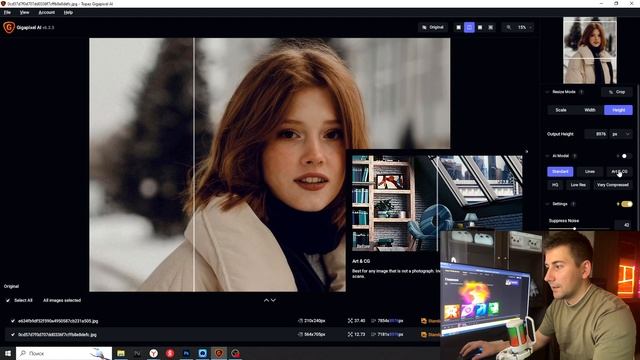640x360 pixels.
Task: Click the scale icon beside 12.73
Action: coord(350,334)
